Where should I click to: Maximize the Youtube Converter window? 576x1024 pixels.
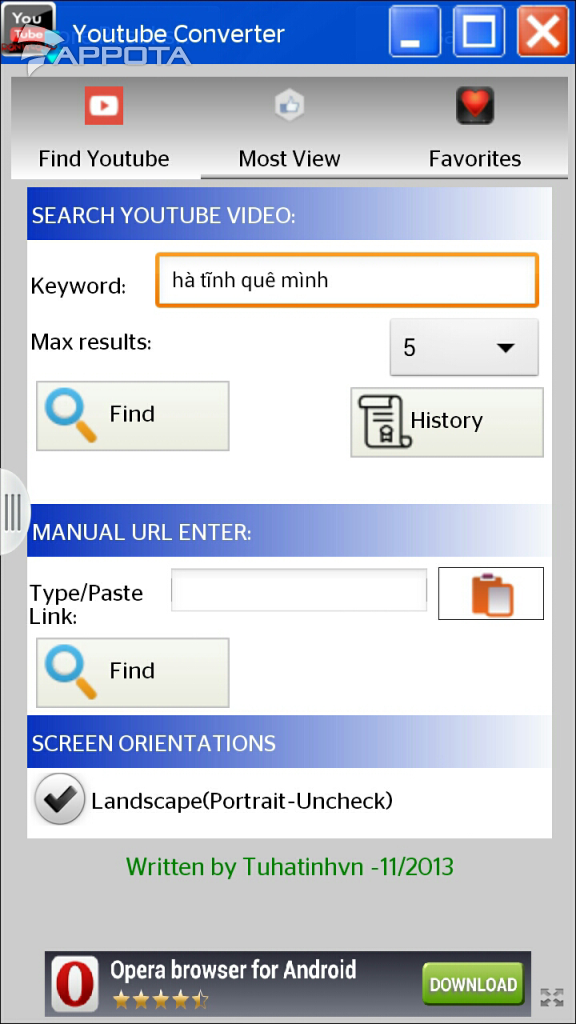coord(479,31)
